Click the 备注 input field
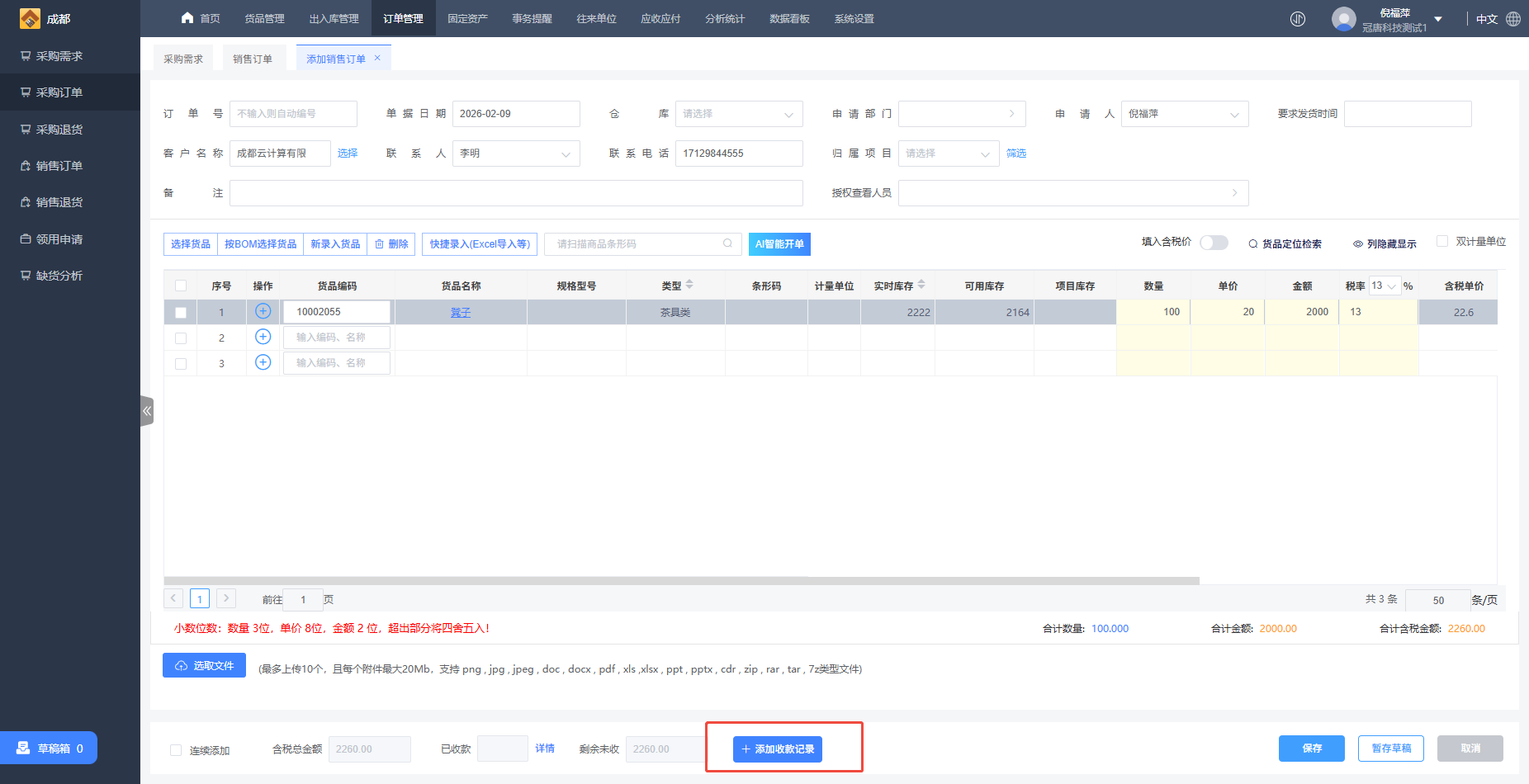The width and height of the screenshot is (1529, 784). [516, 193]
